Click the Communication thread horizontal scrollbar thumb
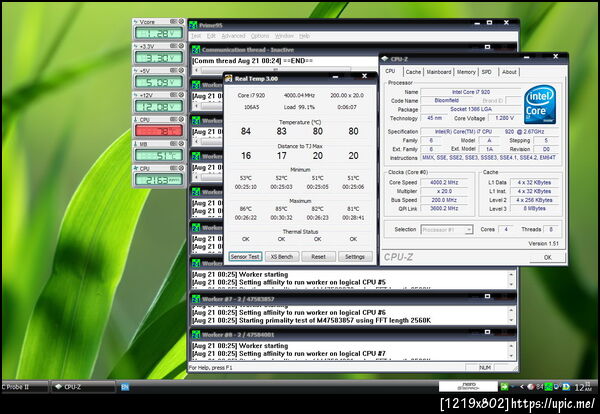This screenshot has height=414, width=600. 276,70
